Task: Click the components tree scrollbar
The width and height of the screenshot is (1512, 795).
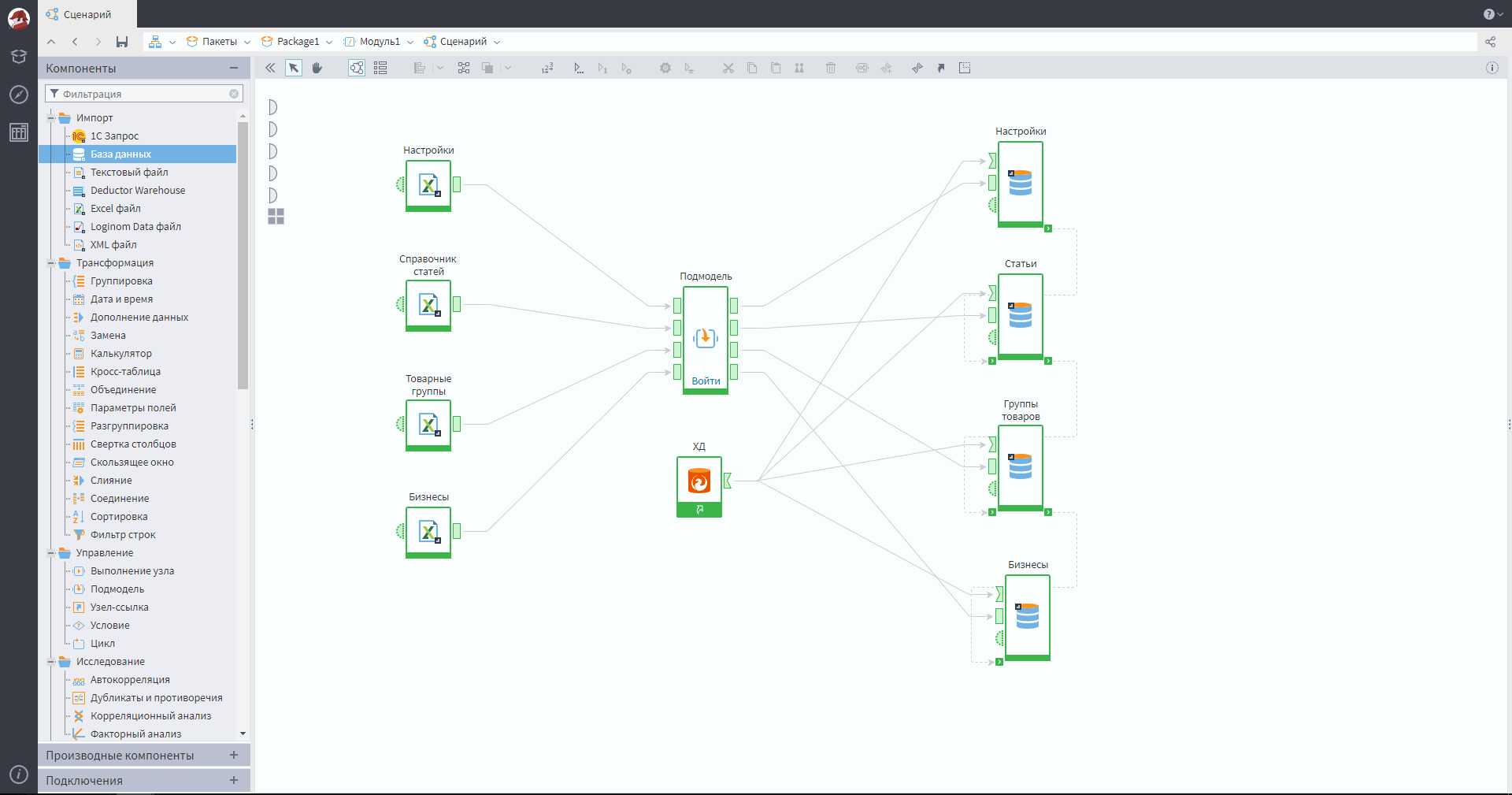Action: coord(243,255)
